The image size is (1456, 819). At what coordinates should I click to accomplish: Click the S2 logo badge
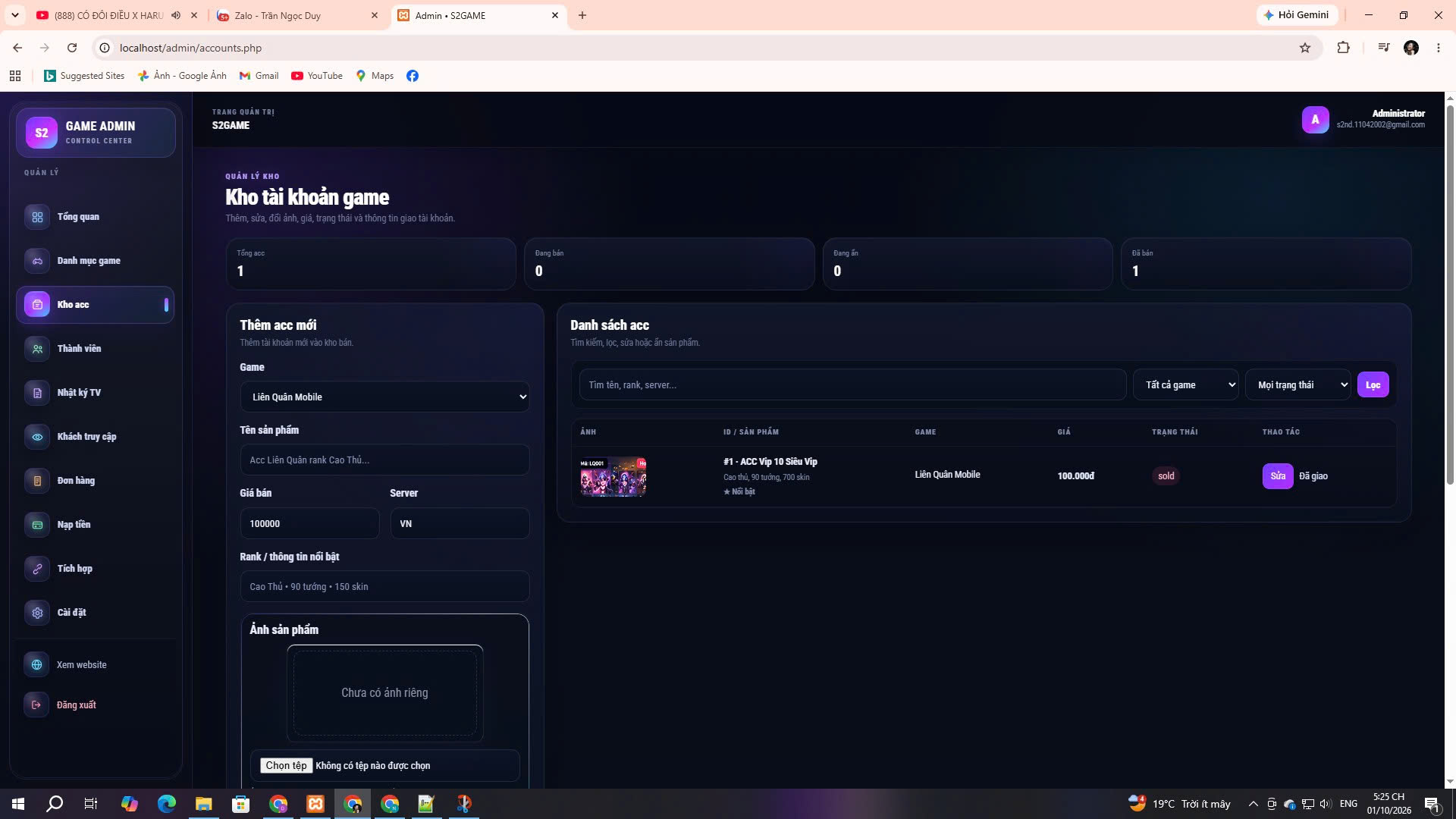tap(42, 133)
